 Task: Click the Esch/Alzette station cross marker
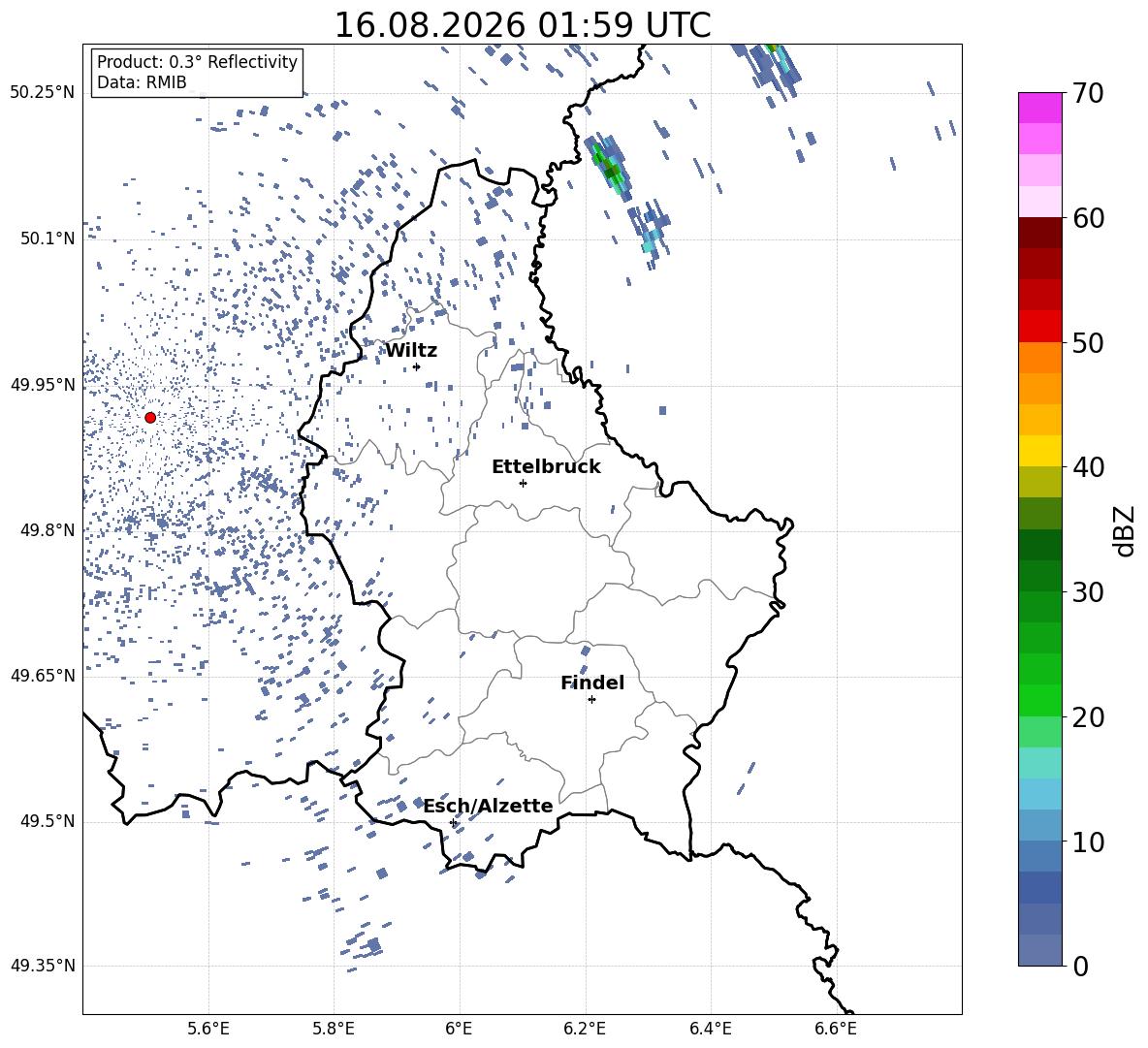[x=453, y=822]
